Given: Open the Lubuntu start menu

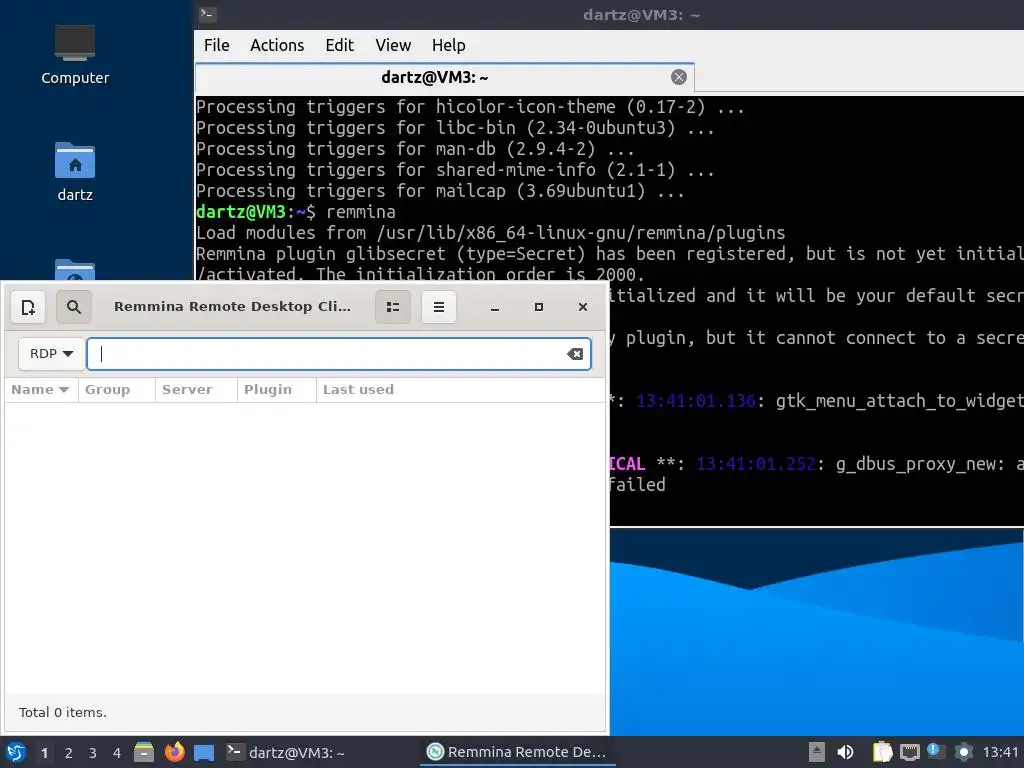Looking at the screenshot, I should point(16,752).
